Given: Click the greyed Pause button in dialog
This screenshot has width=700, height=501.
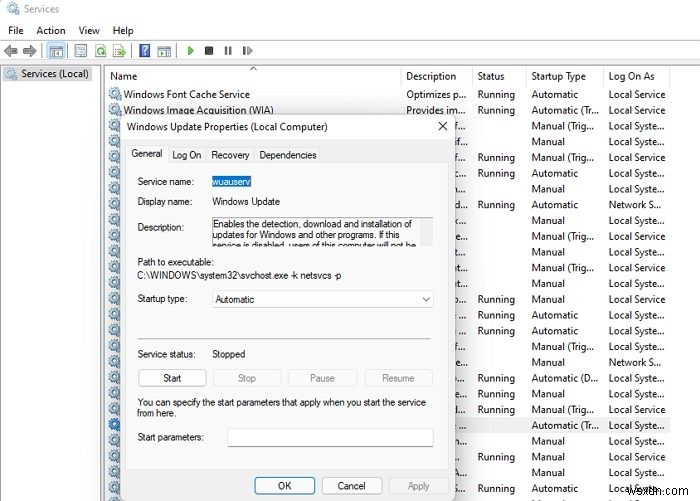Looking at the screenshot, I should click(x=322, y=378).
